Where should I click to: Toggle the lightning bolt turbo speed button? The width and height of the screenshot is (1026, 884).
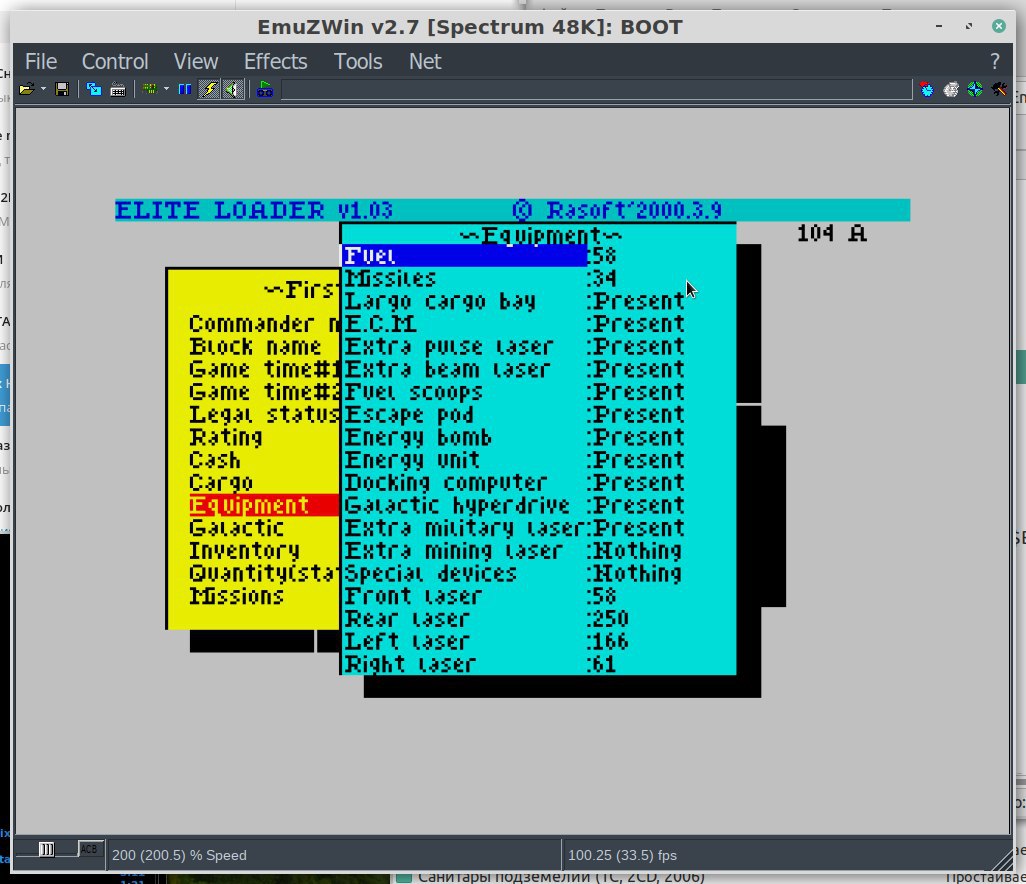[209, 89]
